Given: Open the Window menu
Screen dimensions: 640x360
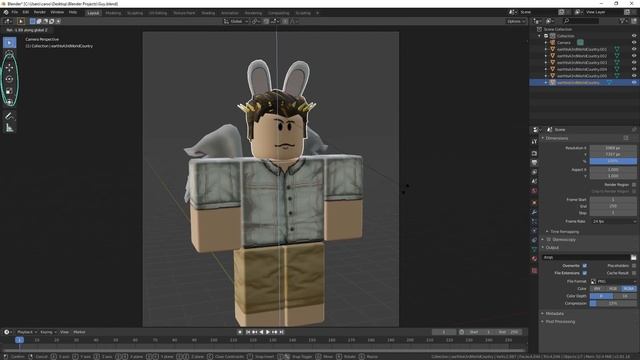Looking at the screenshot, I should pos(57,12).
